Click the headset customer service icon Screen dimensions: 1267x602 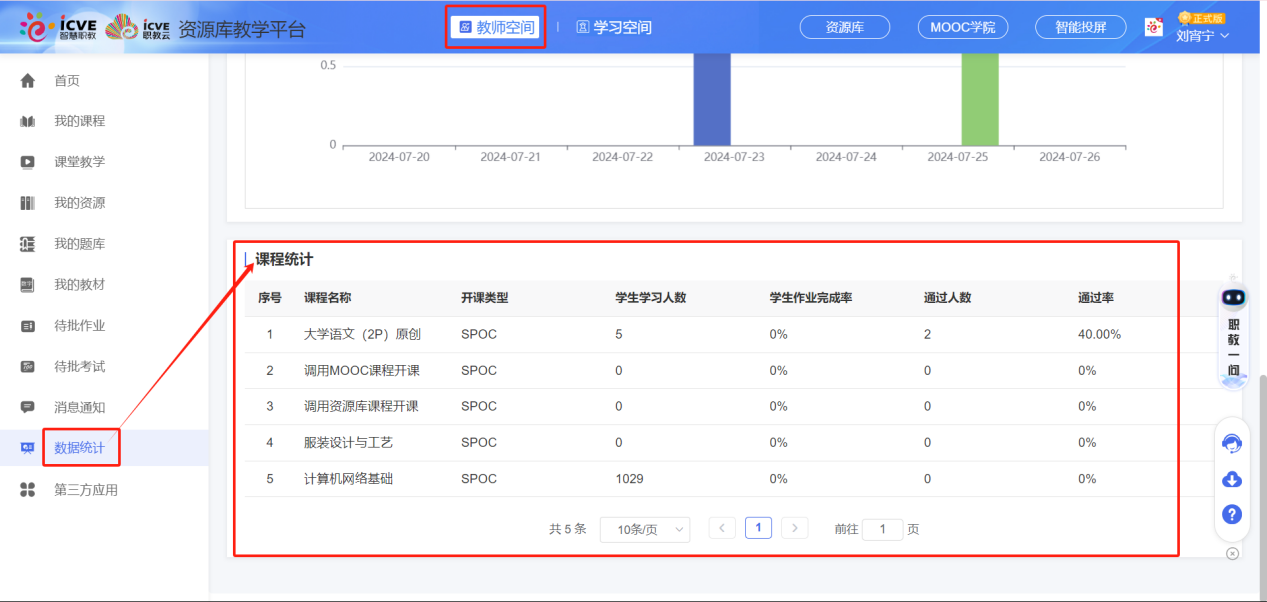click(x=1232, y=444)
